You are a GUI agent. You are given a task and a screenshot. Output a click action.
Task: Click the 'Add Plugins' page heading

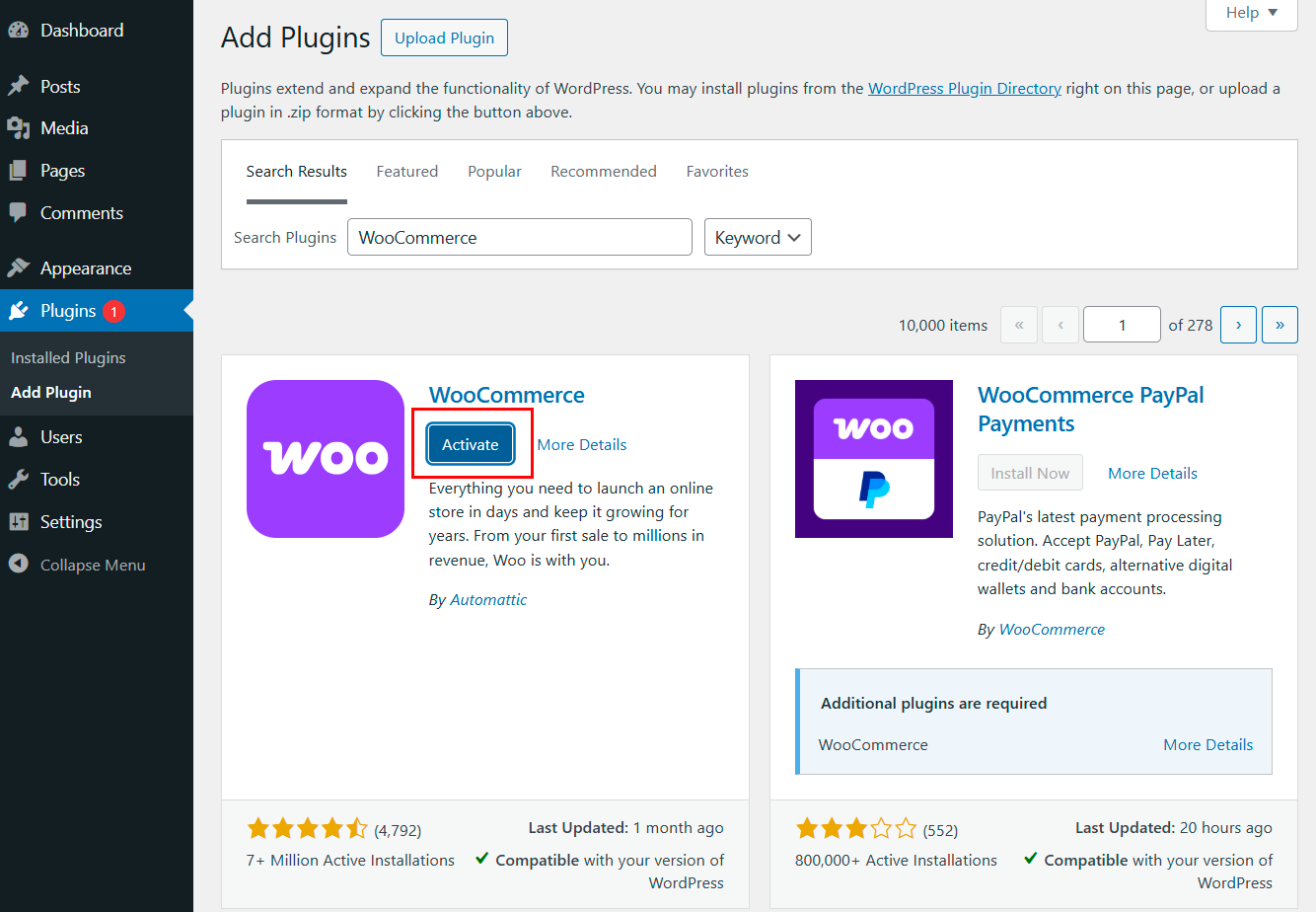pyautogui.click(x=296, y=38)
